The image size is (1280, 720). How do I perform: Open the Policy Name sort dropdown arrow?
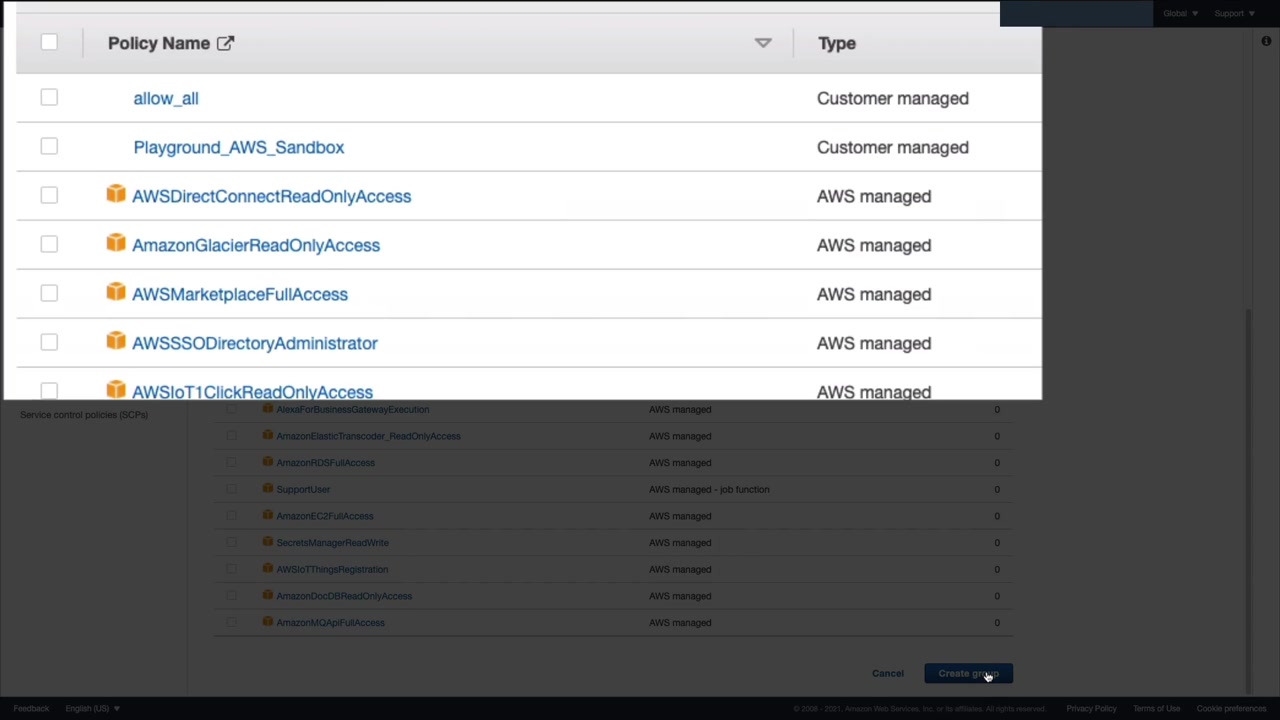point(763,43)
